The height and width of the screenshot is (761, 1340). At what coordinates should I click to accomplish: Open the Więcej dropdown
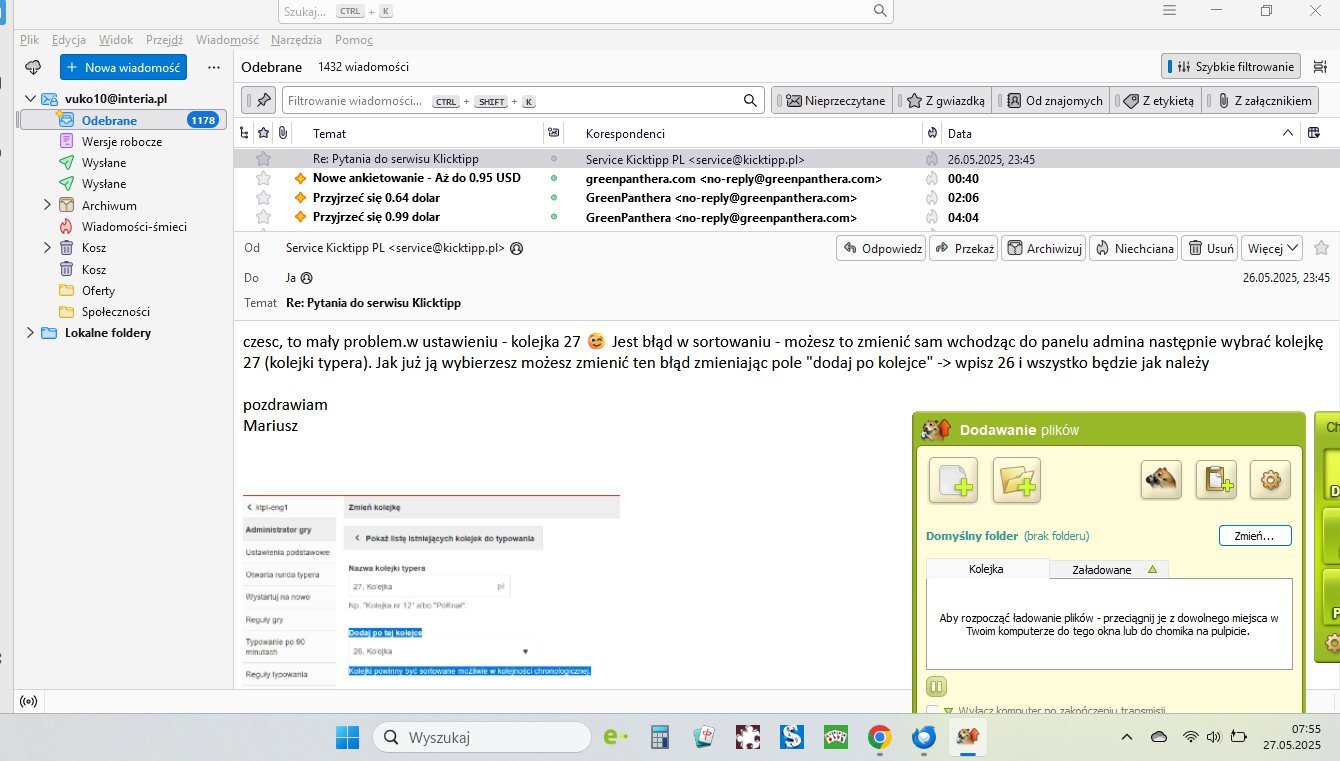pos(1273,248)
